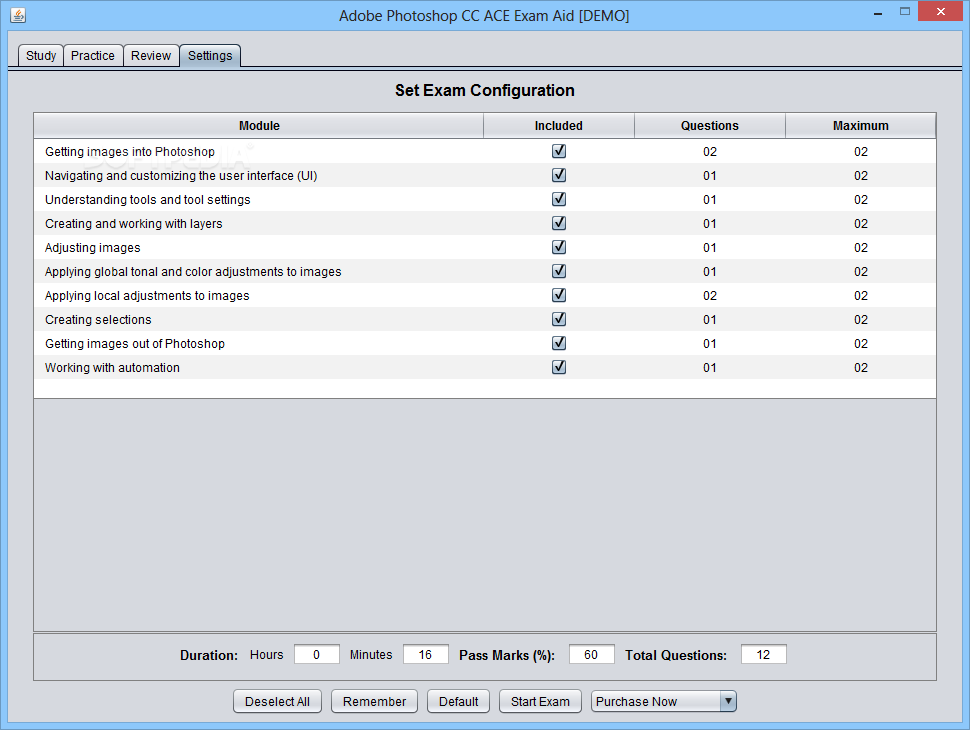Click Start Exam button

coord(540,702)
